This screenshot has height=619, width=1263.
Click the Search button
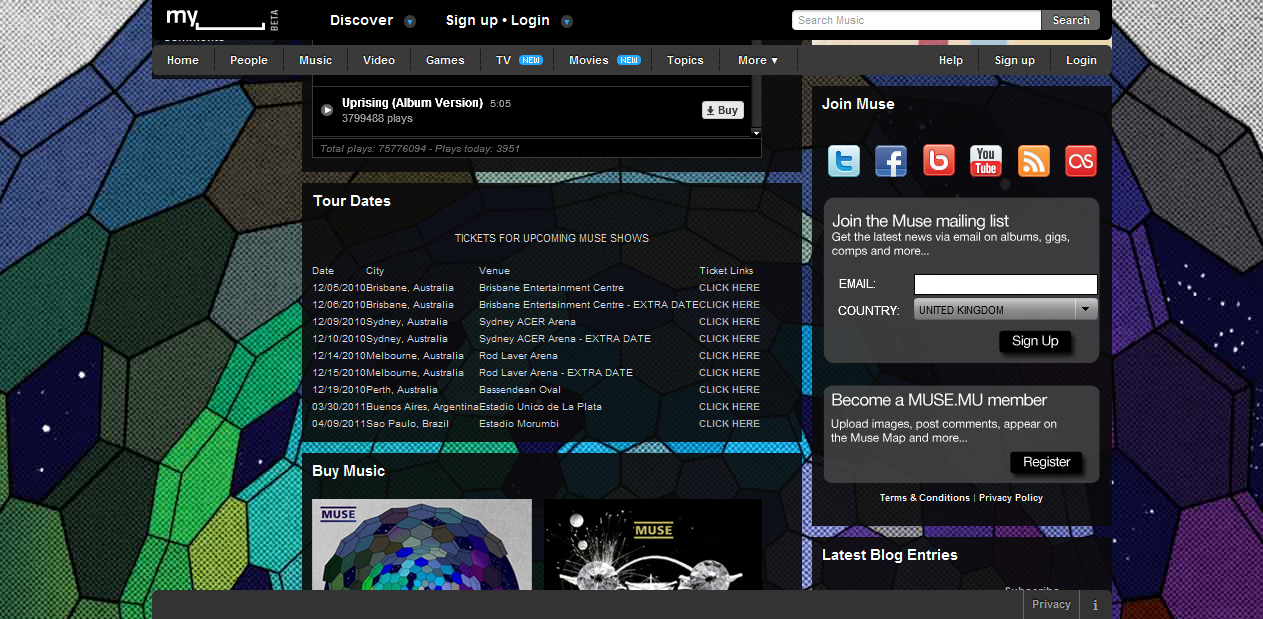(1071, 20)
